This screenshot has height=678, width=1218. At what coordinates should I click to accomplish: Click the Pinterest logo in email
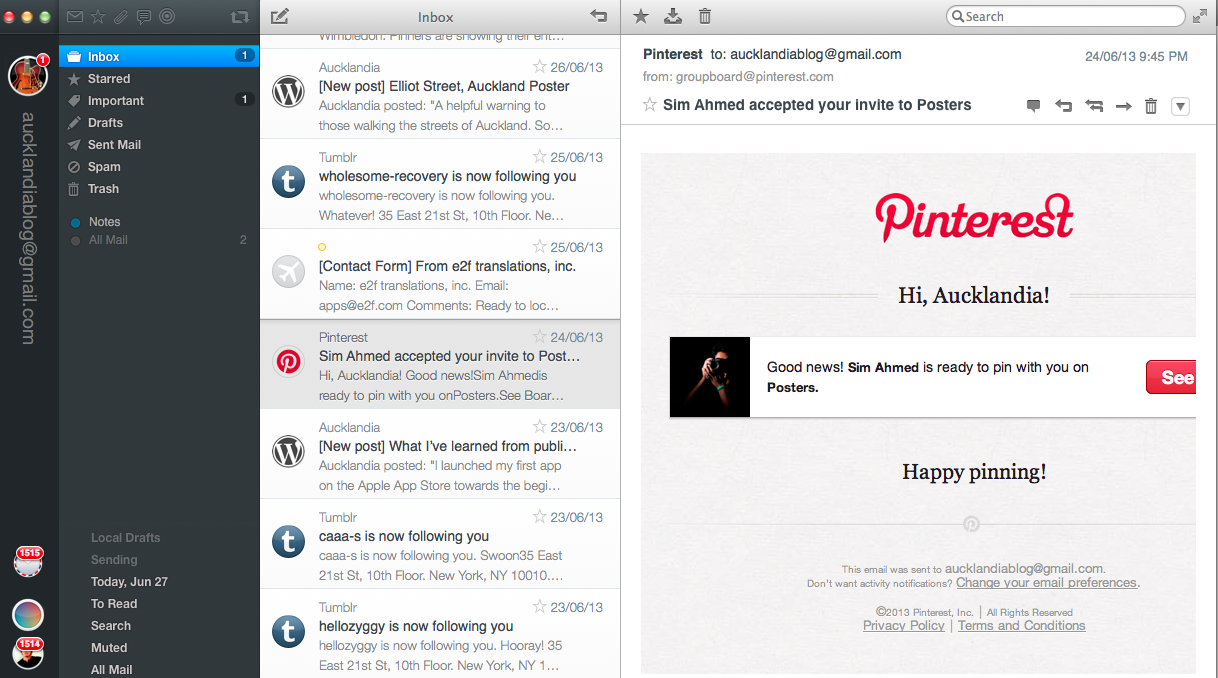[x=974, y=217]
